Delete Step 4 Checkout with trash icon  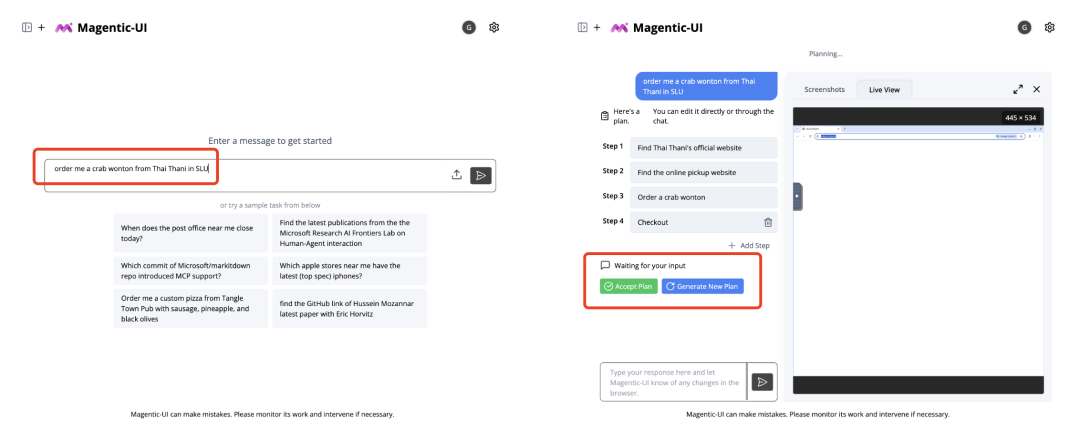coord(768,222)
